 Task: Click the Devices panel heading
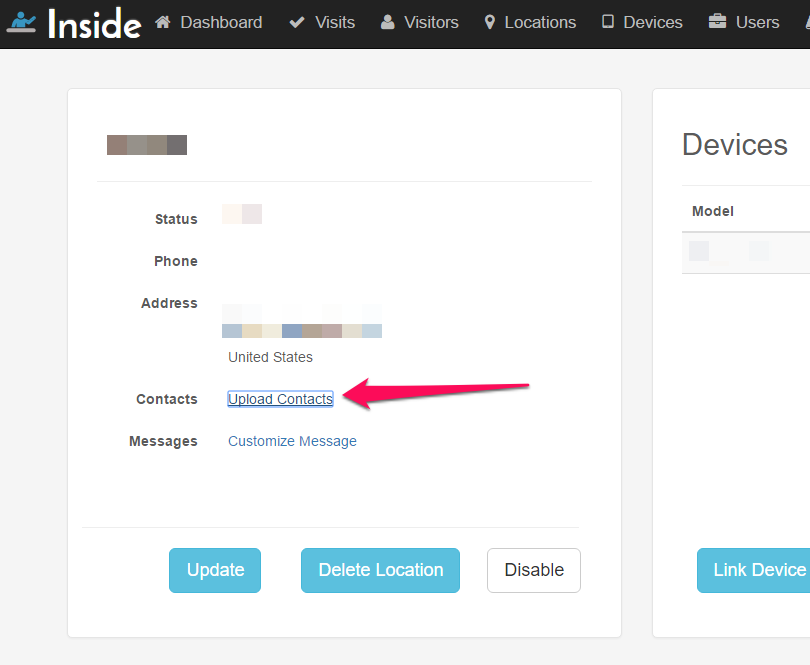tap(735, 144)
